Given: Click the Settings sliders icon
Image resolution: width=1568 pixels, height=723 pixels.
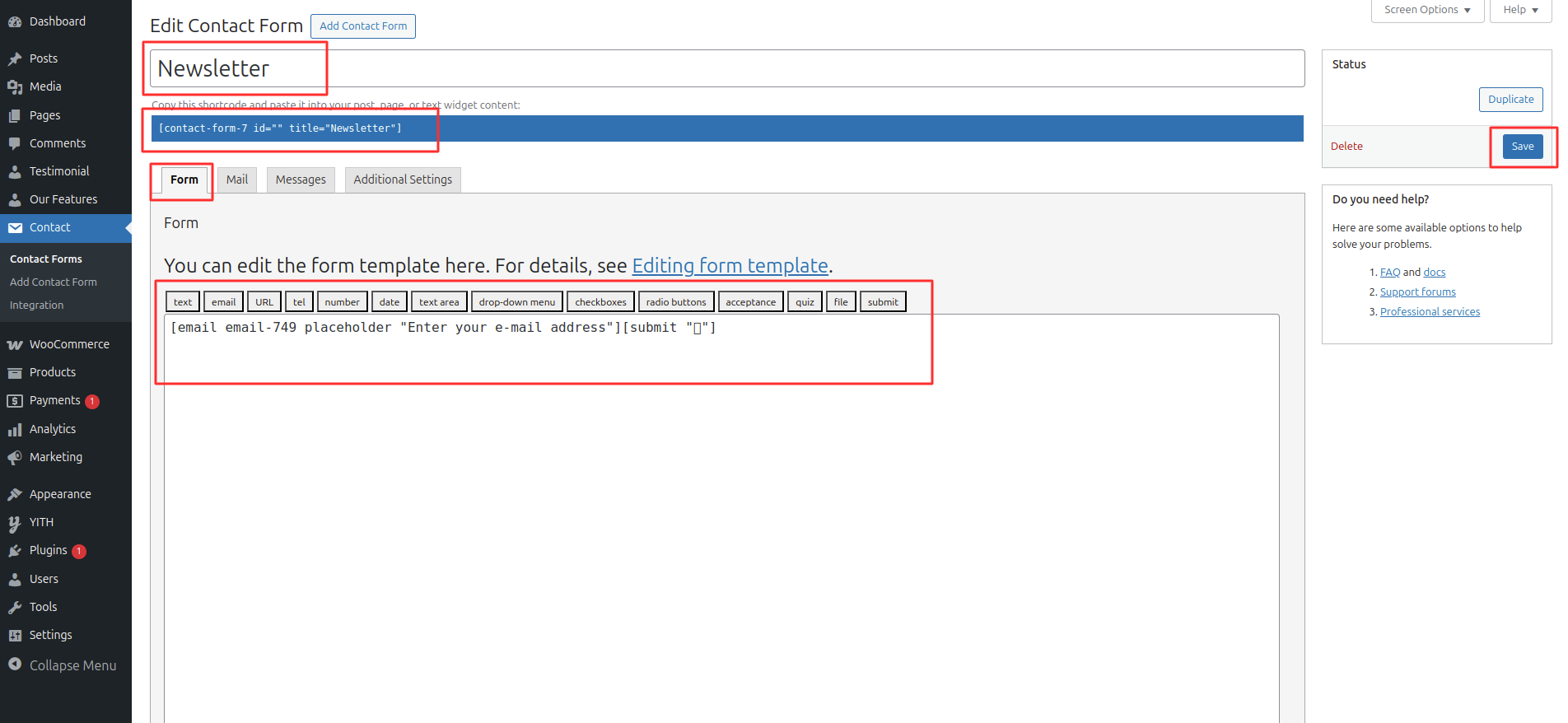Looking at the screenshot, I should (x=15, y=635).
